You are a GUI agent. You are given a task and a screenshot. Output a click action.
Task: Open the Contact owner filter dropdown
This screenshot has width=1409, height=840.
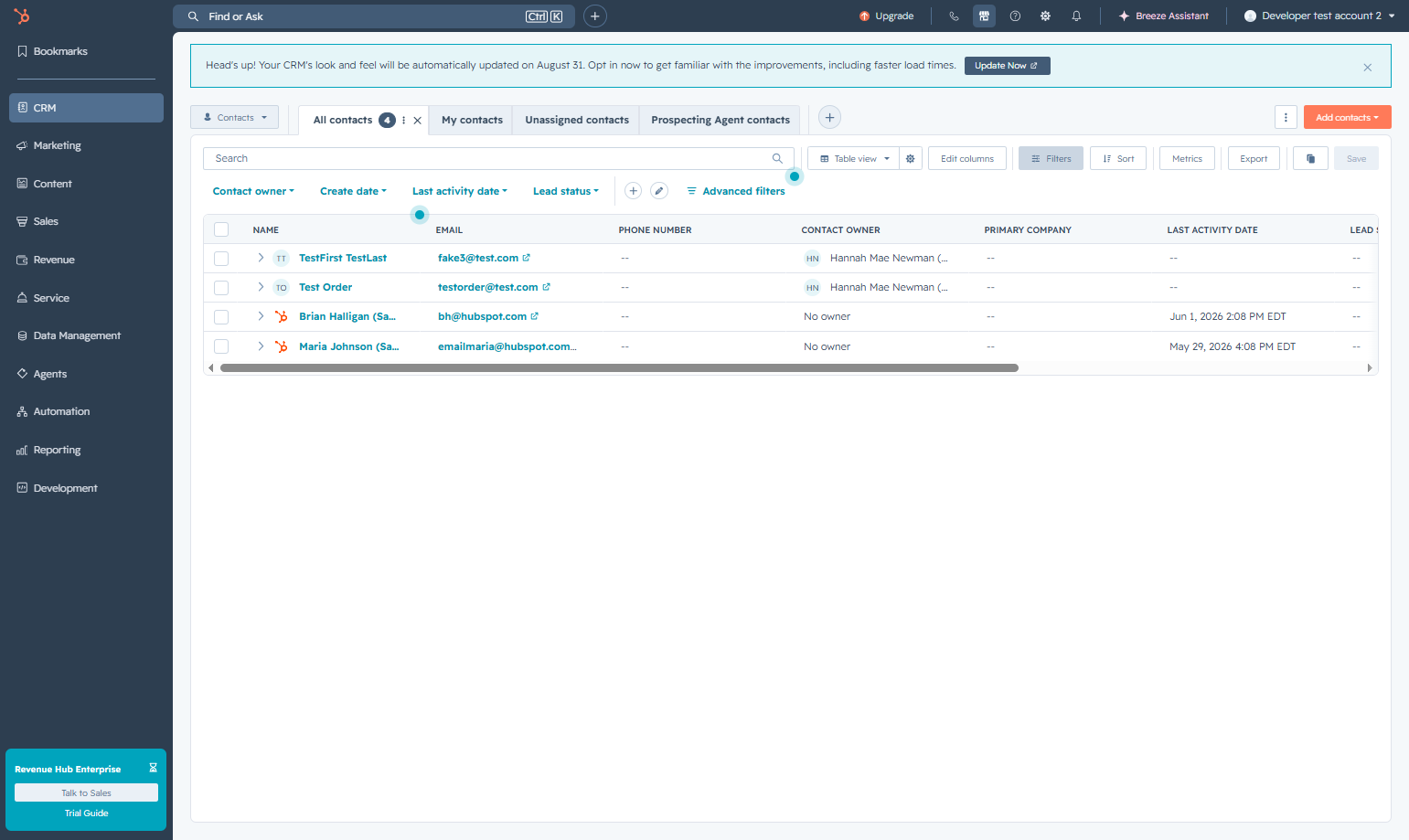(x=253, y=191)
